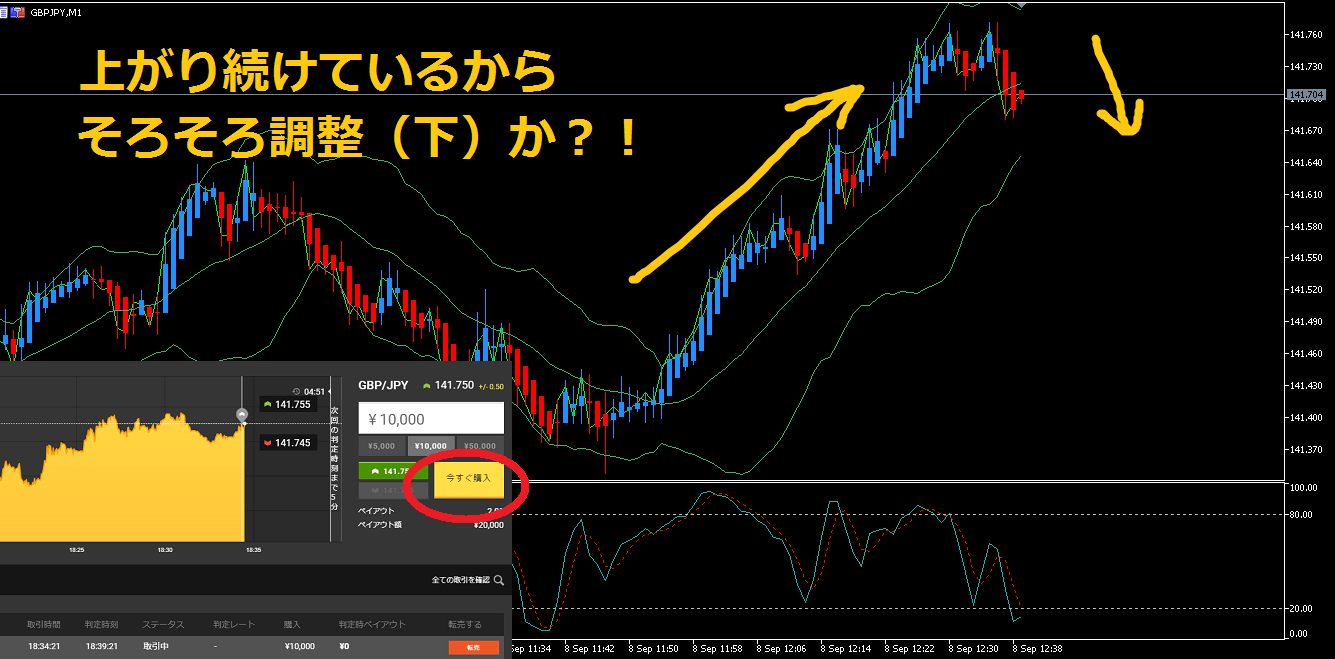Click the 141.704 current price label
The height and width of the screenshot is (659, 1335).
coord(1306,95)
